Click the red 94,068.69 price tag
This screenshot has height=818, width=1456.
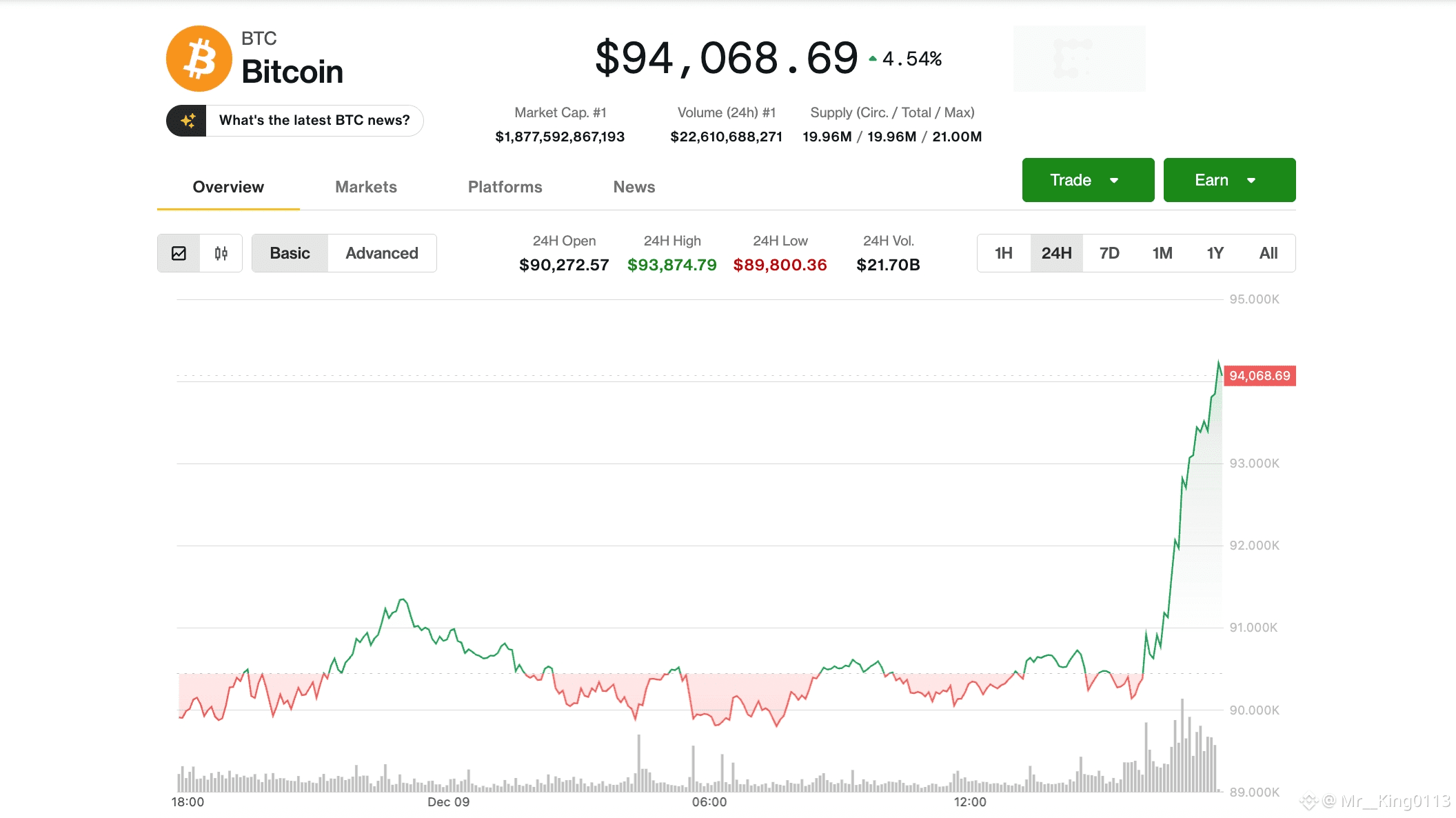click(x=1260, y=376)
